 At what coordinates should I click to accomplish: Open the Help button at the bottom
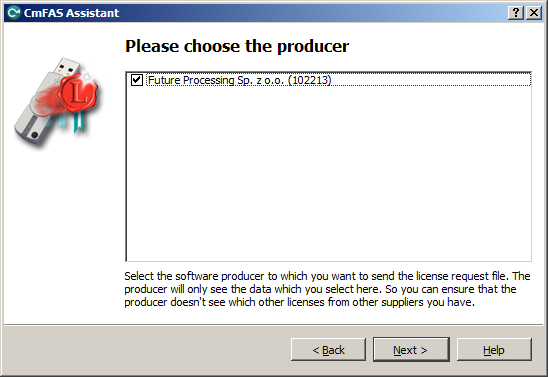coord(494,349)
